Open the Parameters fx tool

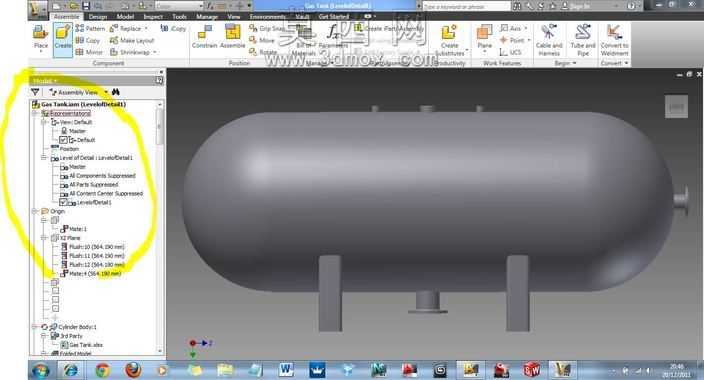pos(334,36)
